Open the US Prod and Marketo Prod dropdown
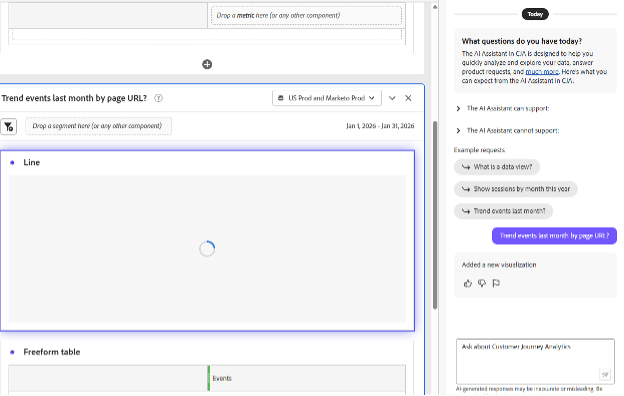The image size is (624, 396). 327,98
